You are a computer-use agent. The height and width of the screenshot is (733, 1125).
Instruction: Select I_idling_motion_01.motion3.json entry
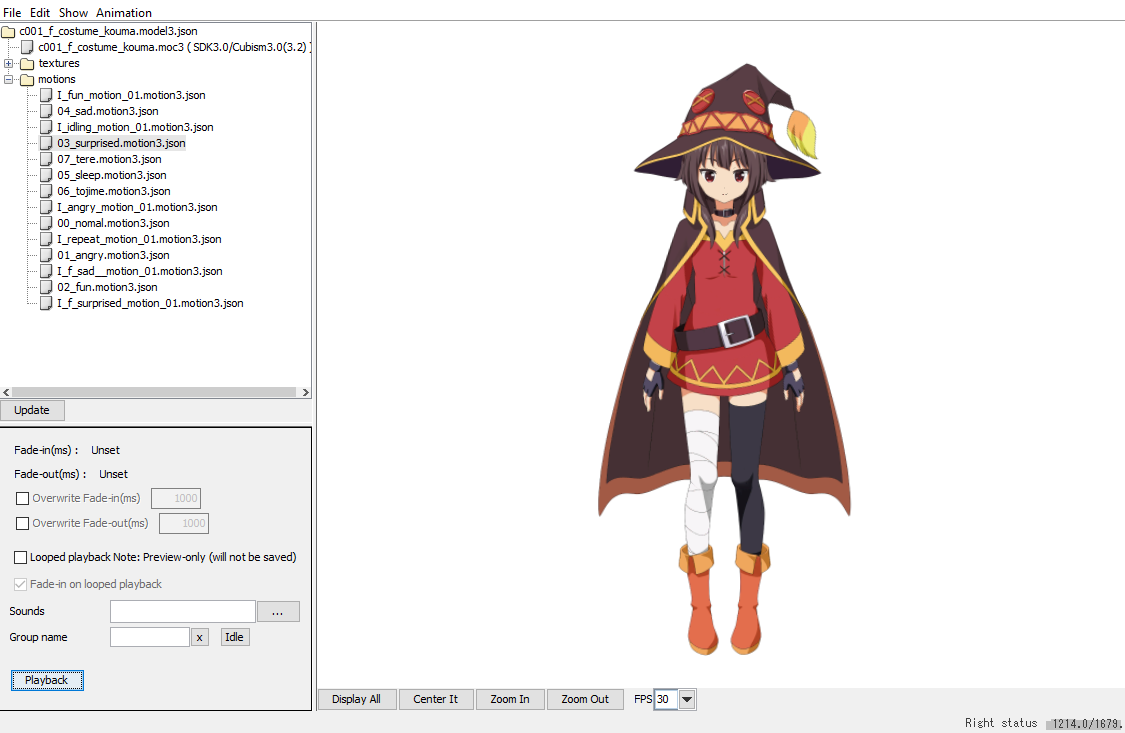pos(136,127)
